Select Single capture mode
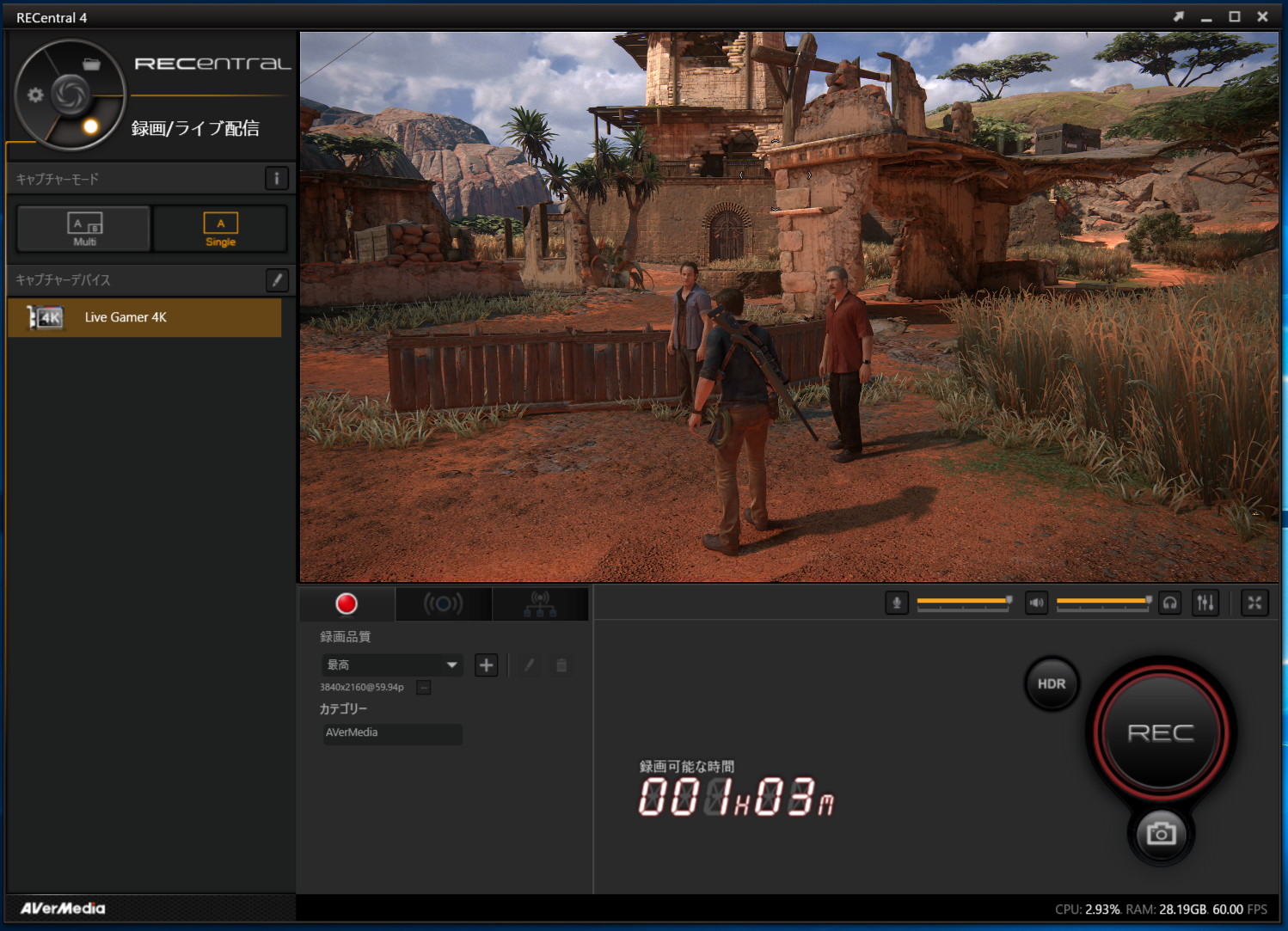 220,229
